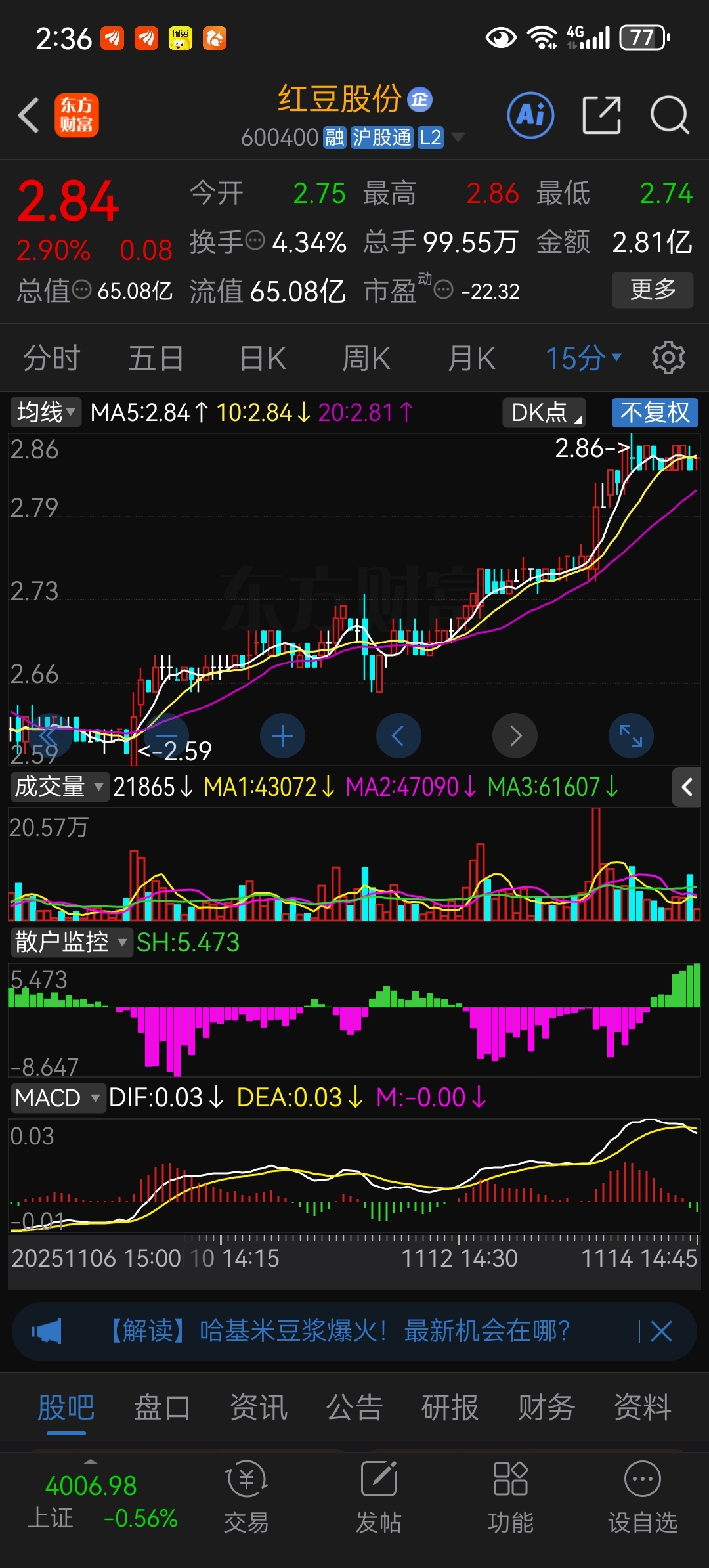Screen dimensions: 709x1568
Task: Select 盘口 tab
Action: (x=162, y=1408)
